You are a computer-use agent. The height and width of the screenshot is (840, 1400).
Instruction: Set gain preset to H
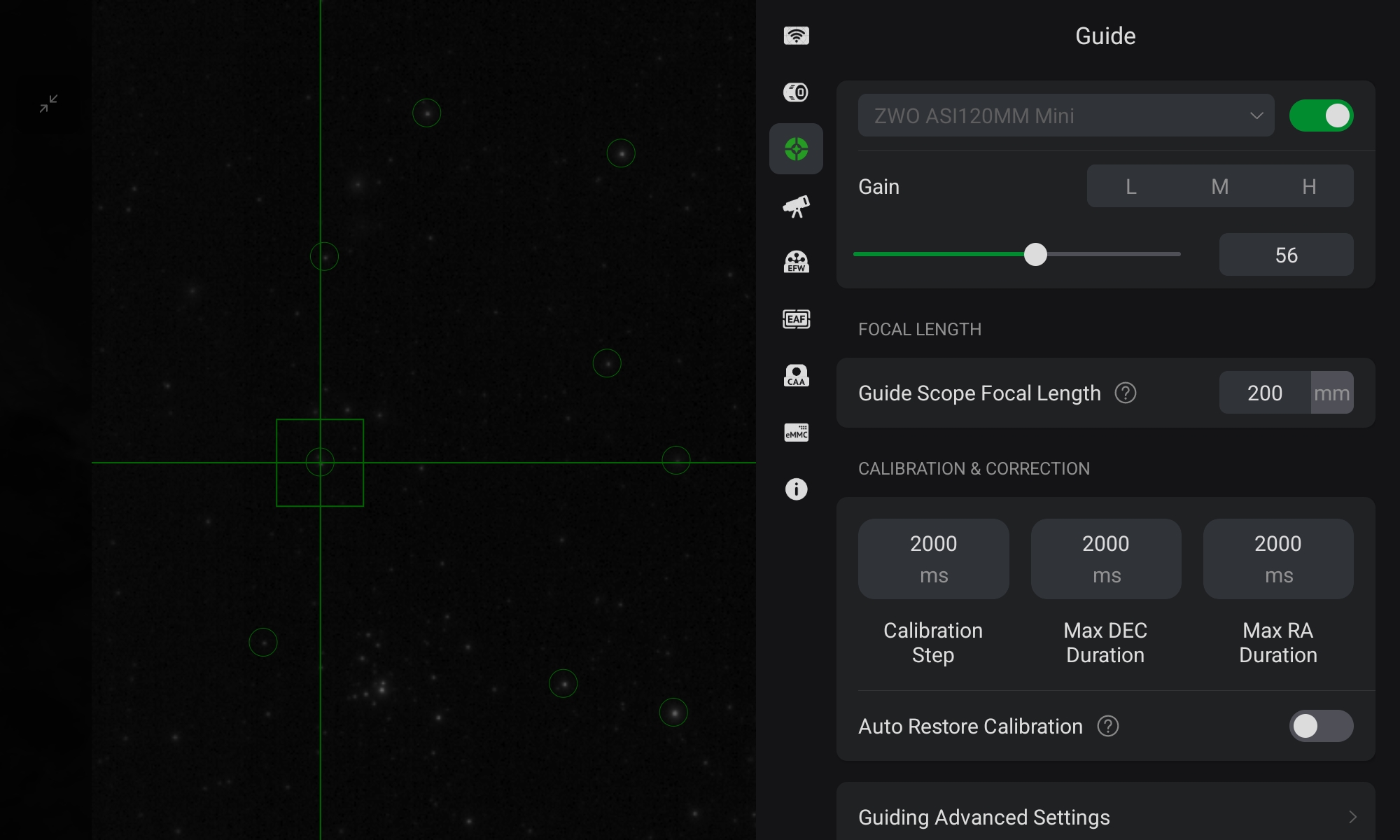(x=1308, y=186)
